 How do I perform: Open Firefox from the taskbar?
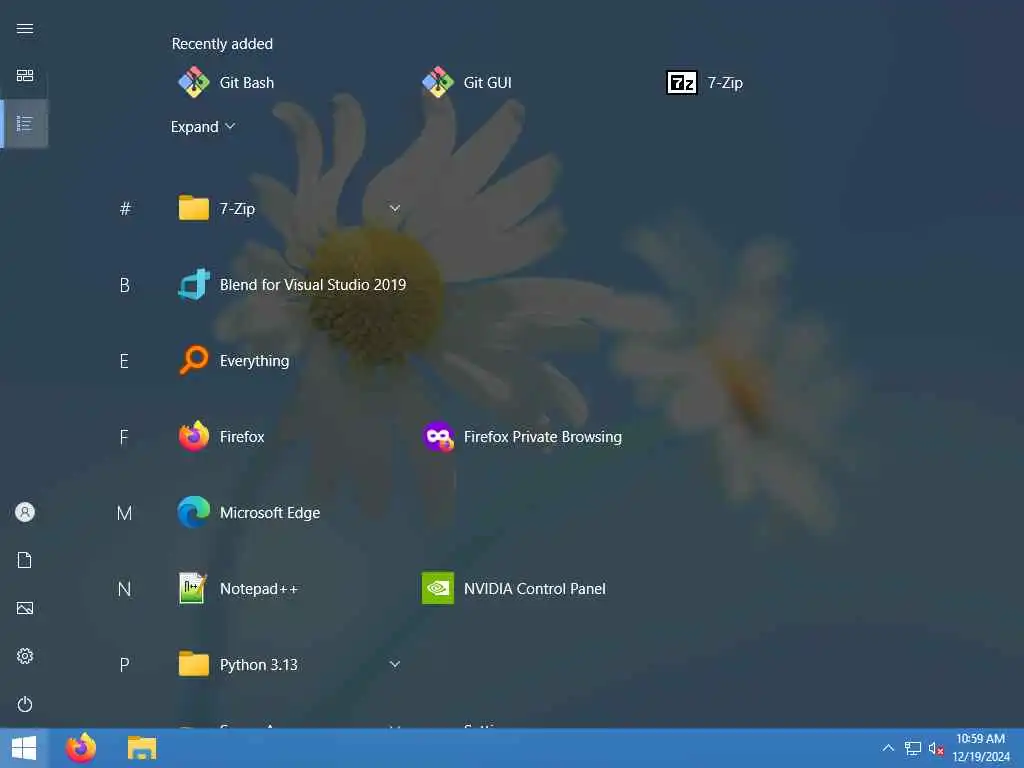tap(81, 748)
